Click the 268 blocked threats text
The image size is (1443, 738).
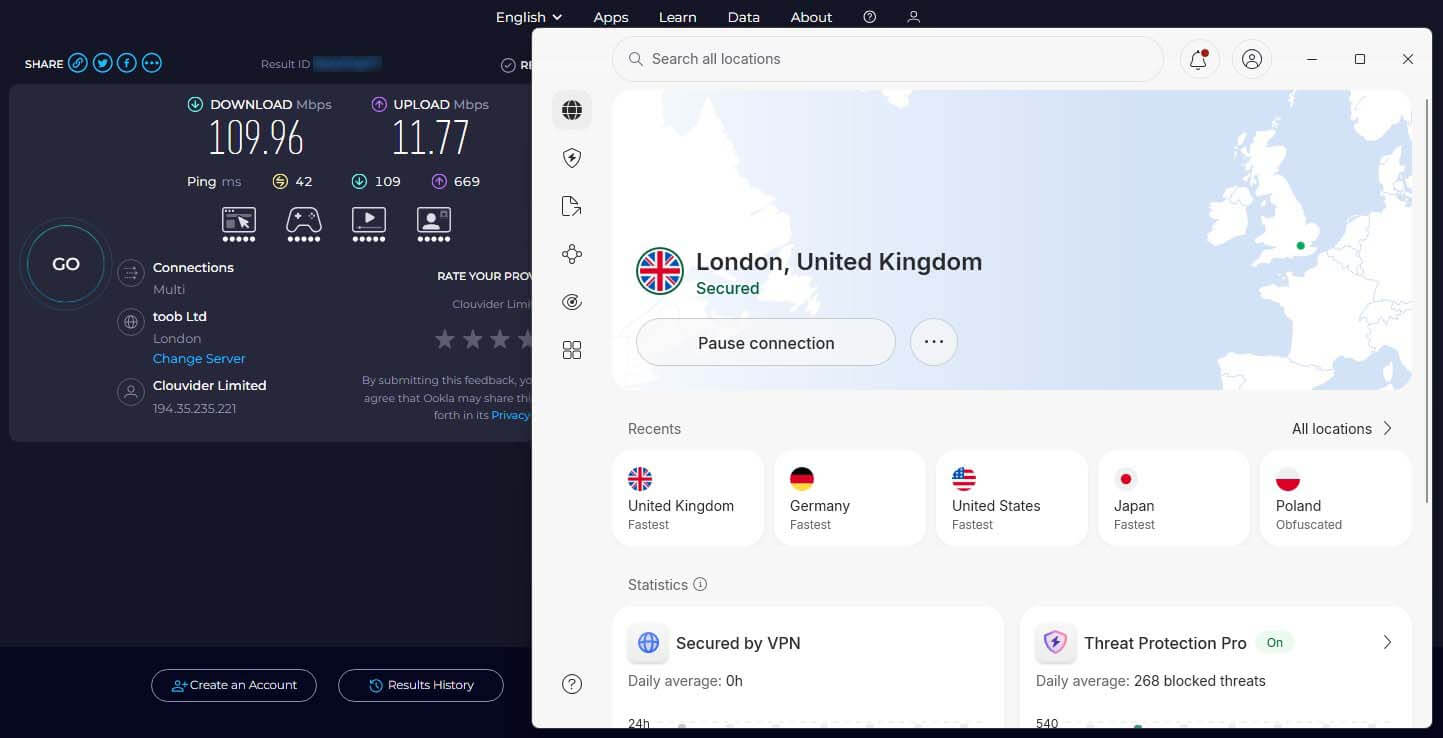[x=1200, y=681]
